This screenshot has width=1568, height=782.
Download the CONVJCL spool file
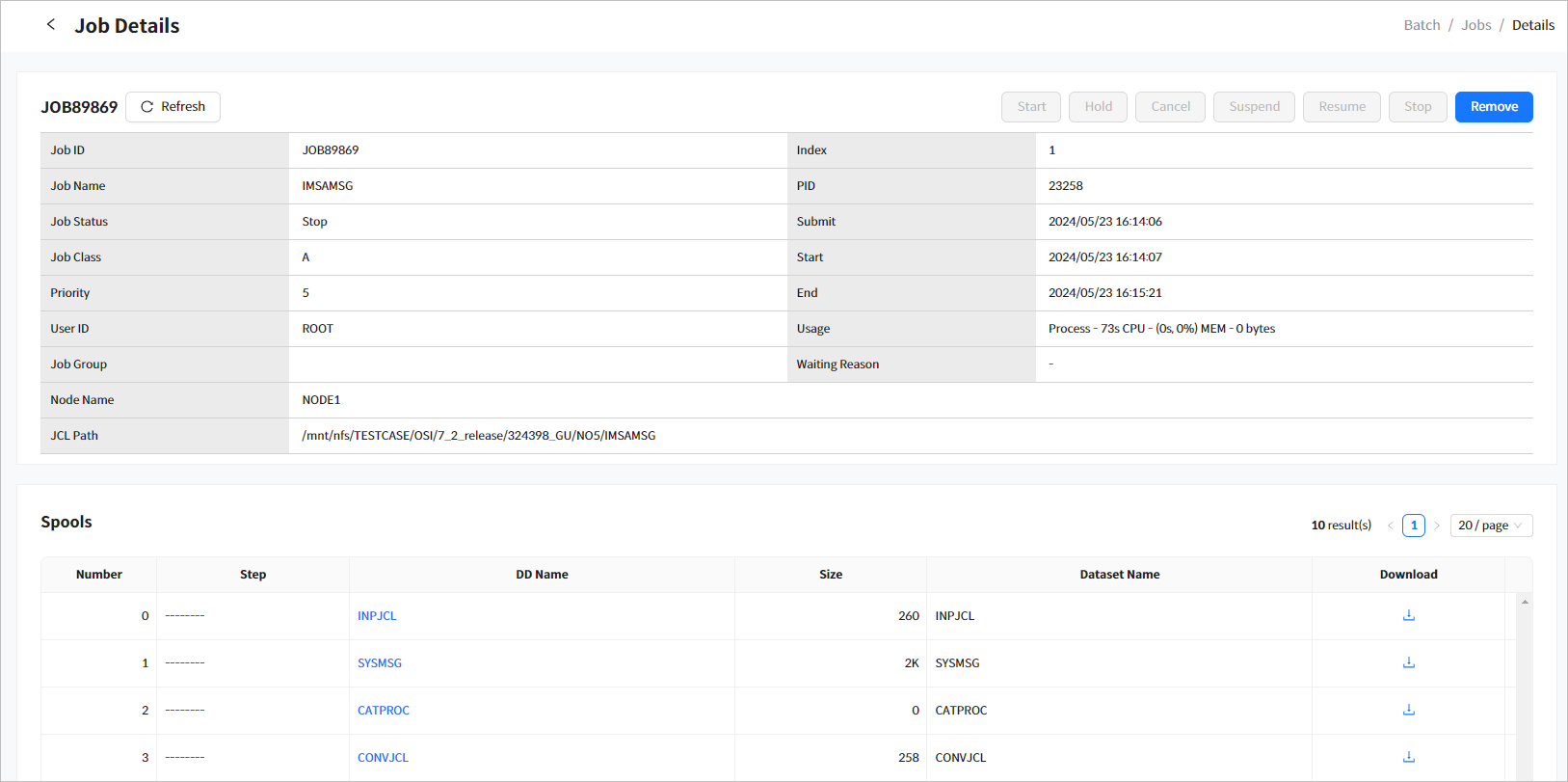1408,757
